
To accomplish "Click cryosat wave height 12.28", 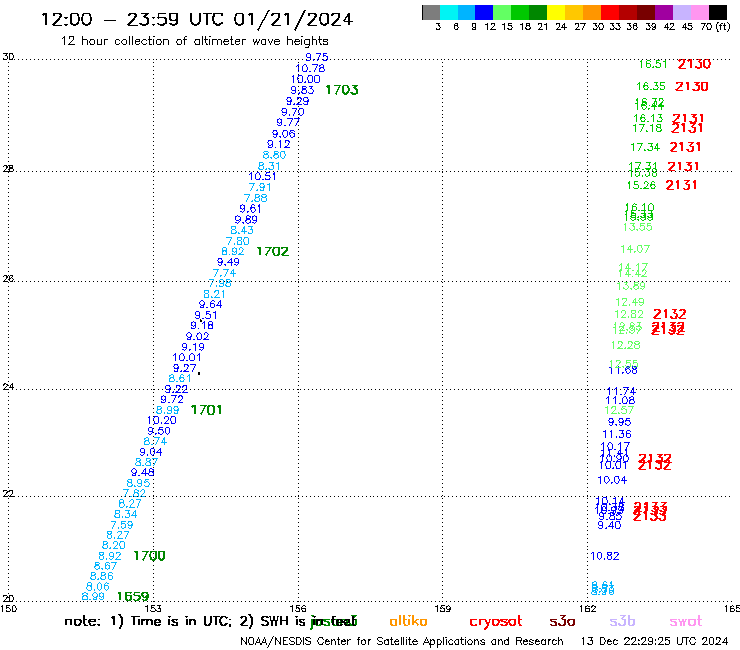I will [x=625, y=346].
